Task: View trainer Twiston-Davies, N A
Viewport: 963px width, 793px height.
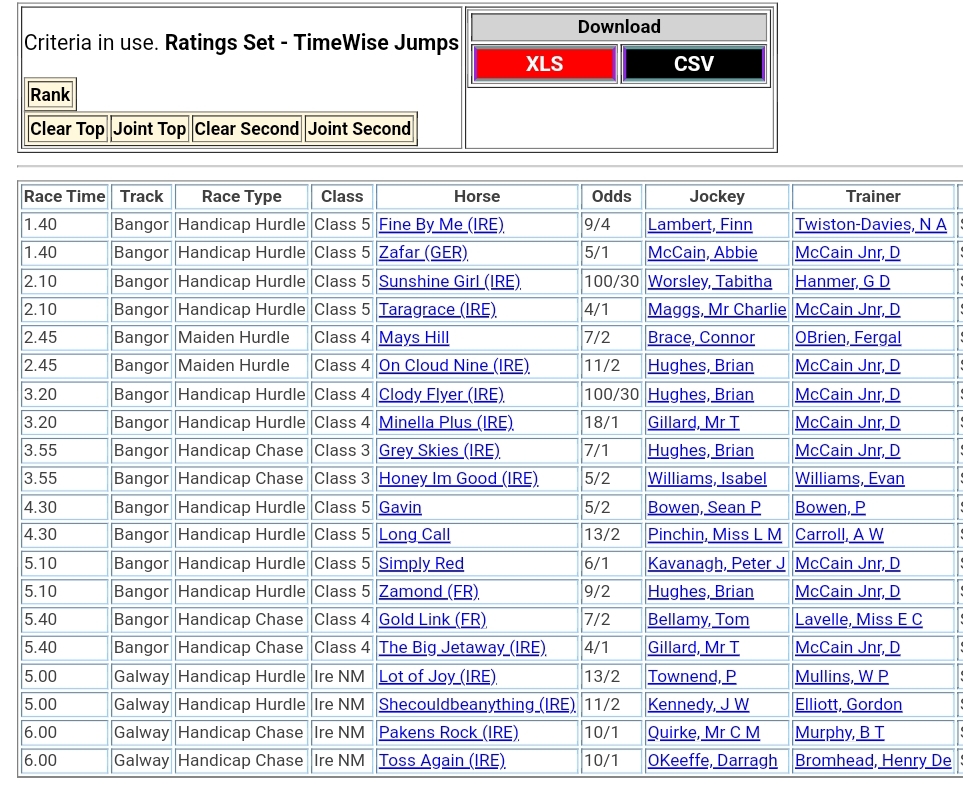Action: point(870,225)
